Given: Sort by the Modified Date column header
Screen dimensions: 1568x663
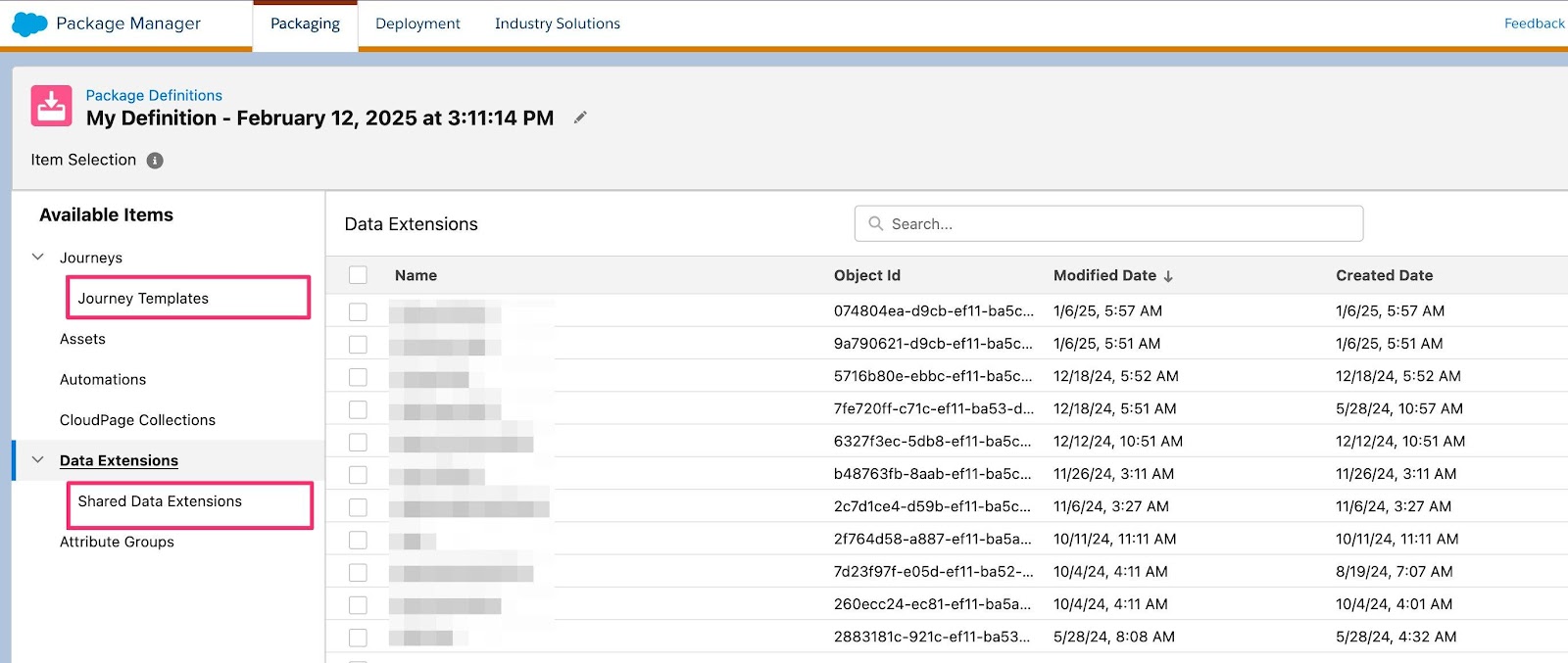Looking at the screenshot, I should (1104, 275).
